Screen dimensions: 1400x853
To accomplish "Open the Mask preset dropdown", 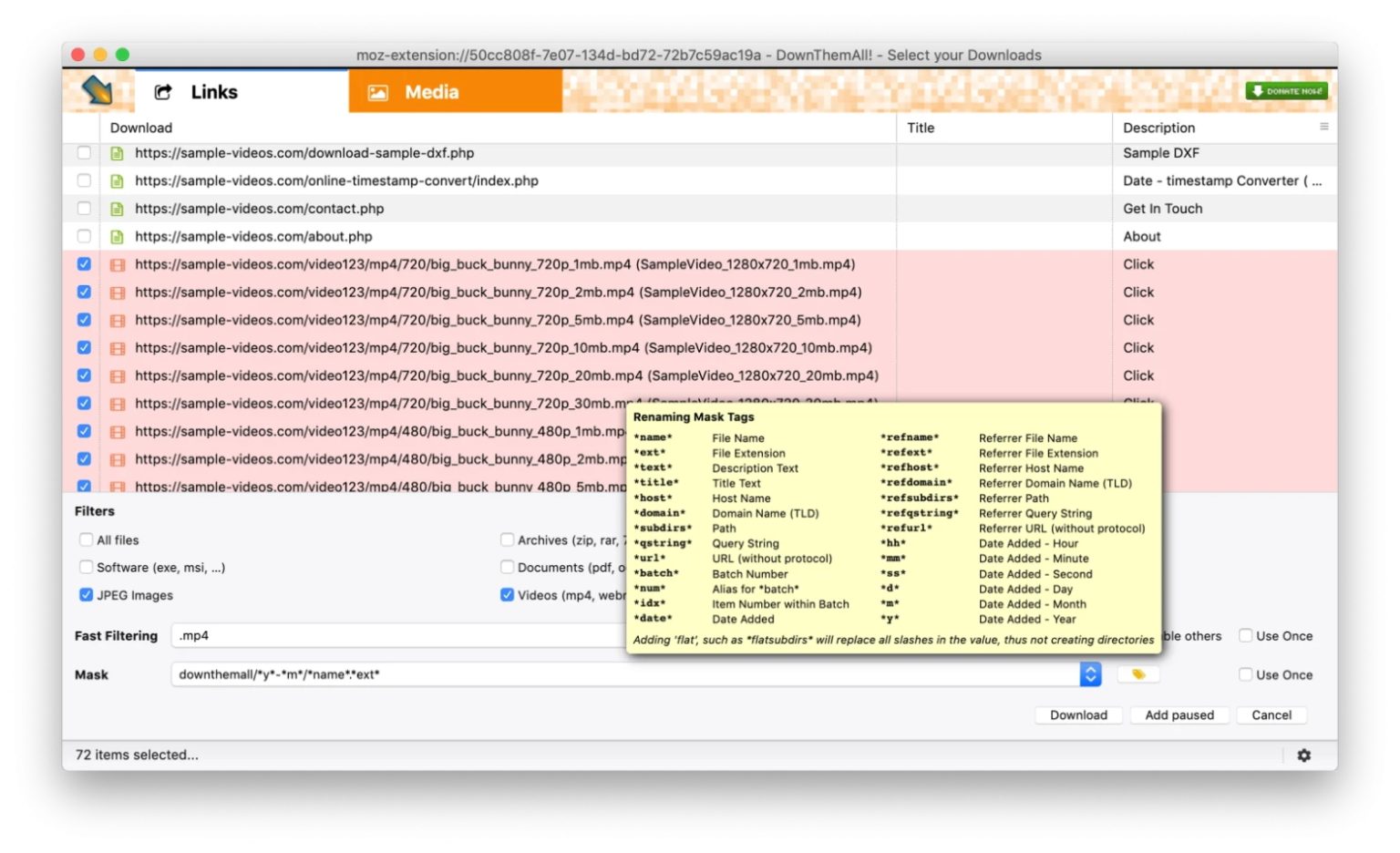I will 1090,674.
